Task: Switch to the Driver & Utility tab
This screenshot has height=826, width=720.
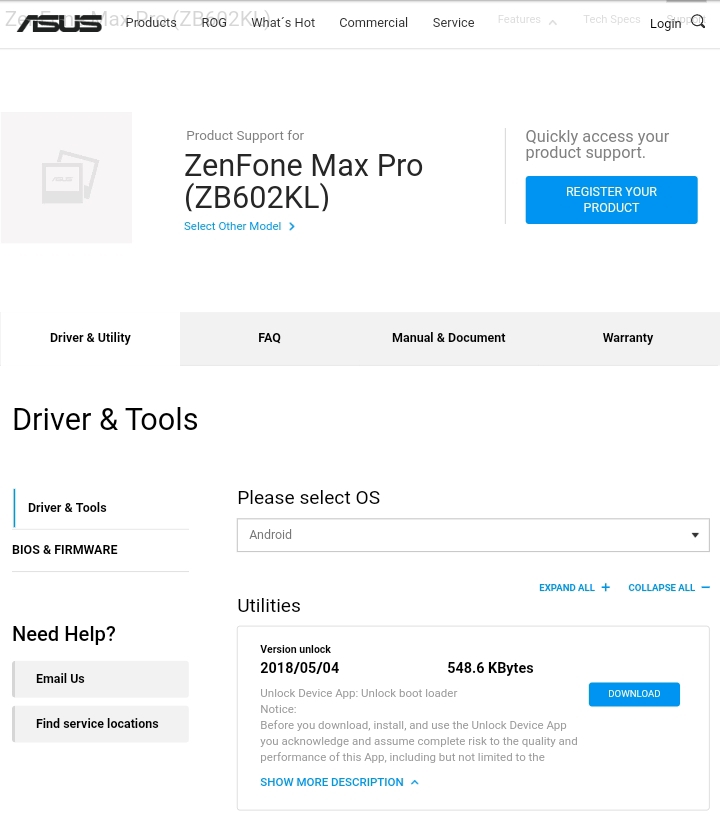Action: pos(90,338)
